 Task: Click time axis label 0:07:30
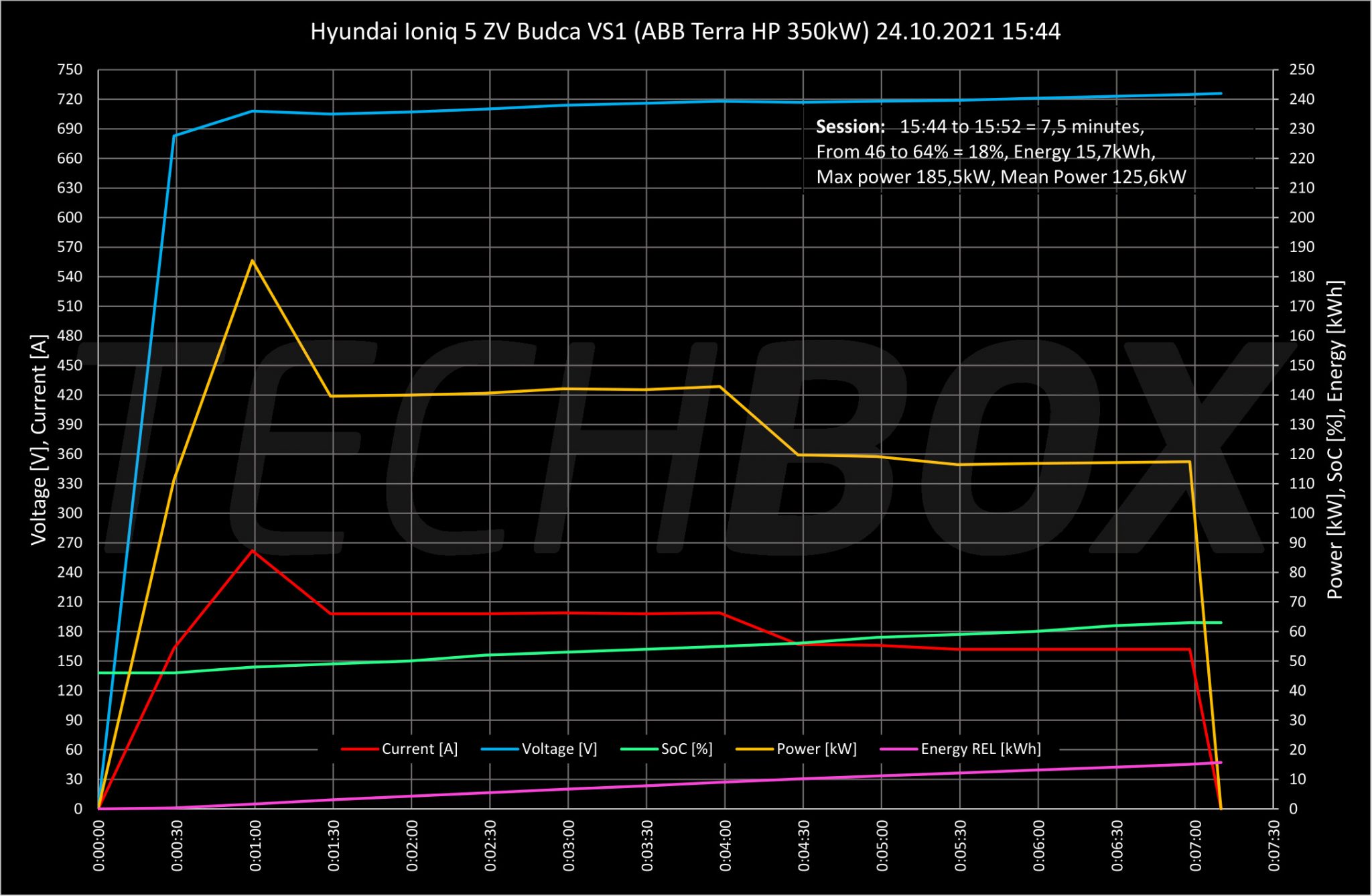[x=1274, y=846]
